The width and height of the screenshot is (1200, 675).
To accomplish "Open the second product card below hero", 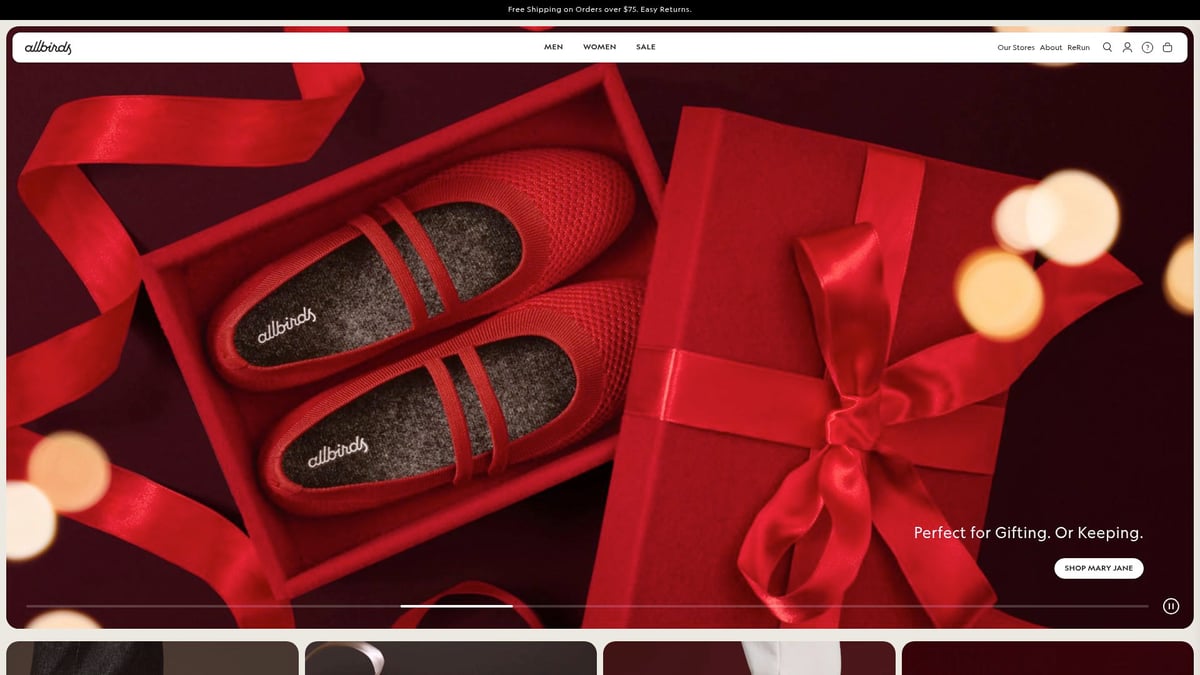I will pos(450,658).
